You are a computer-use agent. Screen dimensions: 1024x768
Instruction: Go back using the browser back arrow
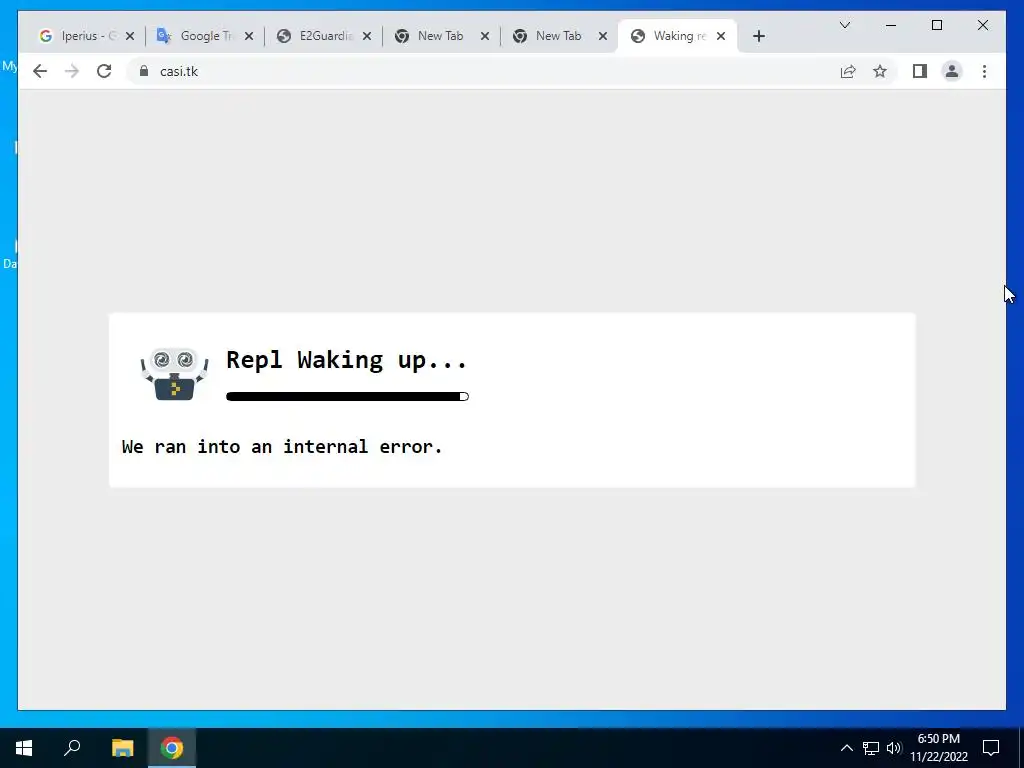click(x=40, y=71)
